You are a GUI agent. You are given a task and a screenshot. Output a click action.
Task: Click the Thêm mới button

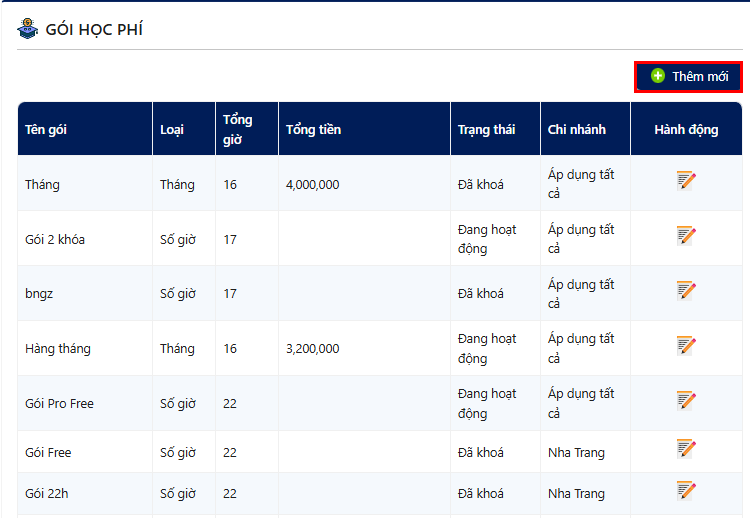[x=688, y=76]
